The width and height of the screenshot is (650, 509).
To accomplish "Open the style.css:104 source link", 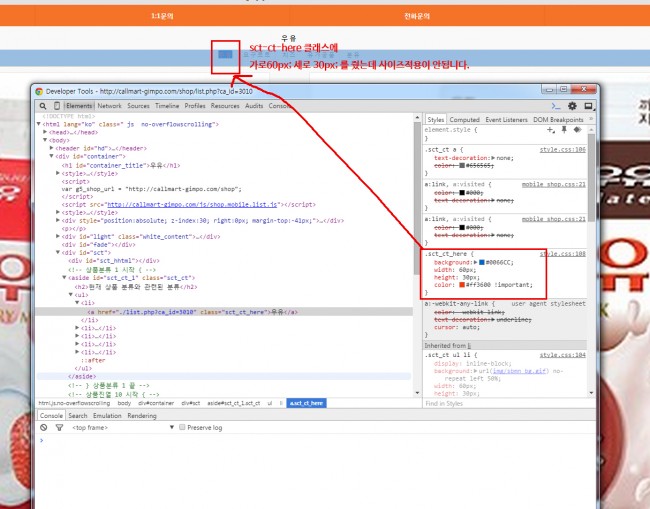I will 563,355.
